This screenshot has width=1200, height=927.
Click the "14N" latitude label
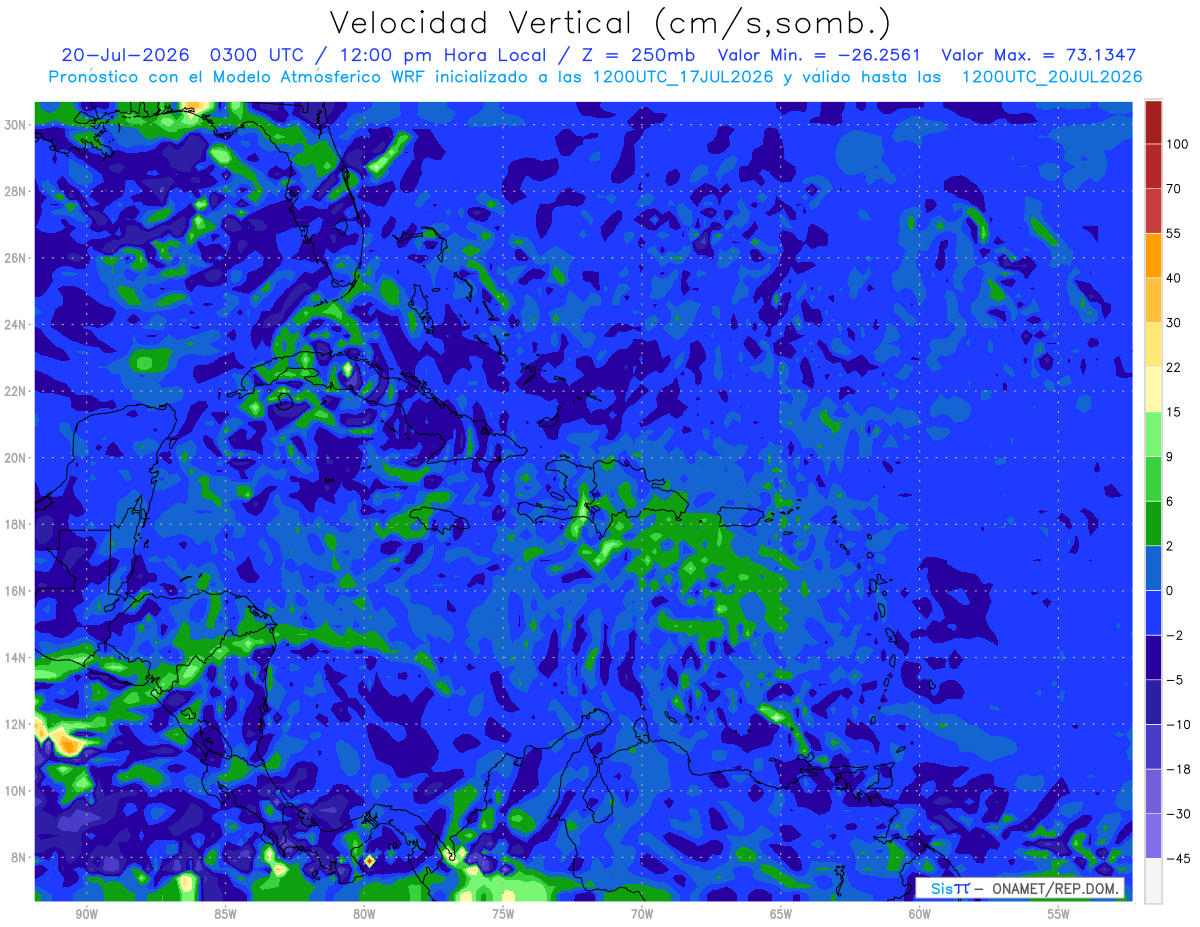(15, 658)
